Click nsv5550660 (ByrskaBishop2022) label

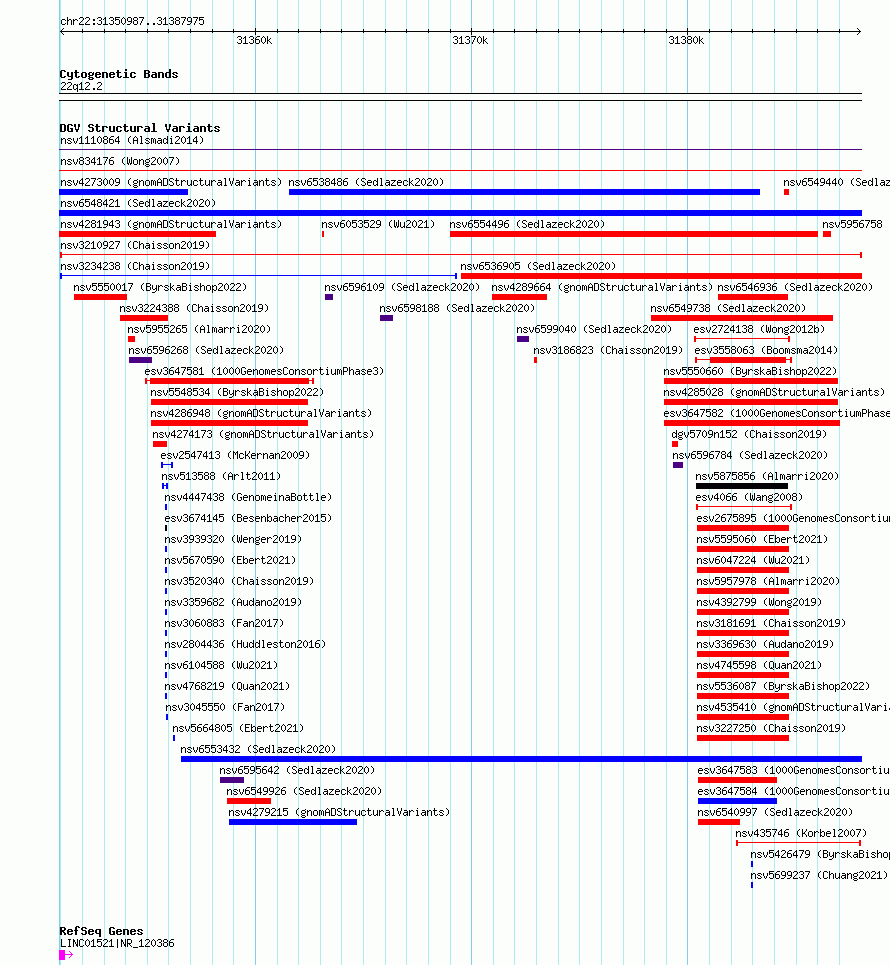(750, 371)
